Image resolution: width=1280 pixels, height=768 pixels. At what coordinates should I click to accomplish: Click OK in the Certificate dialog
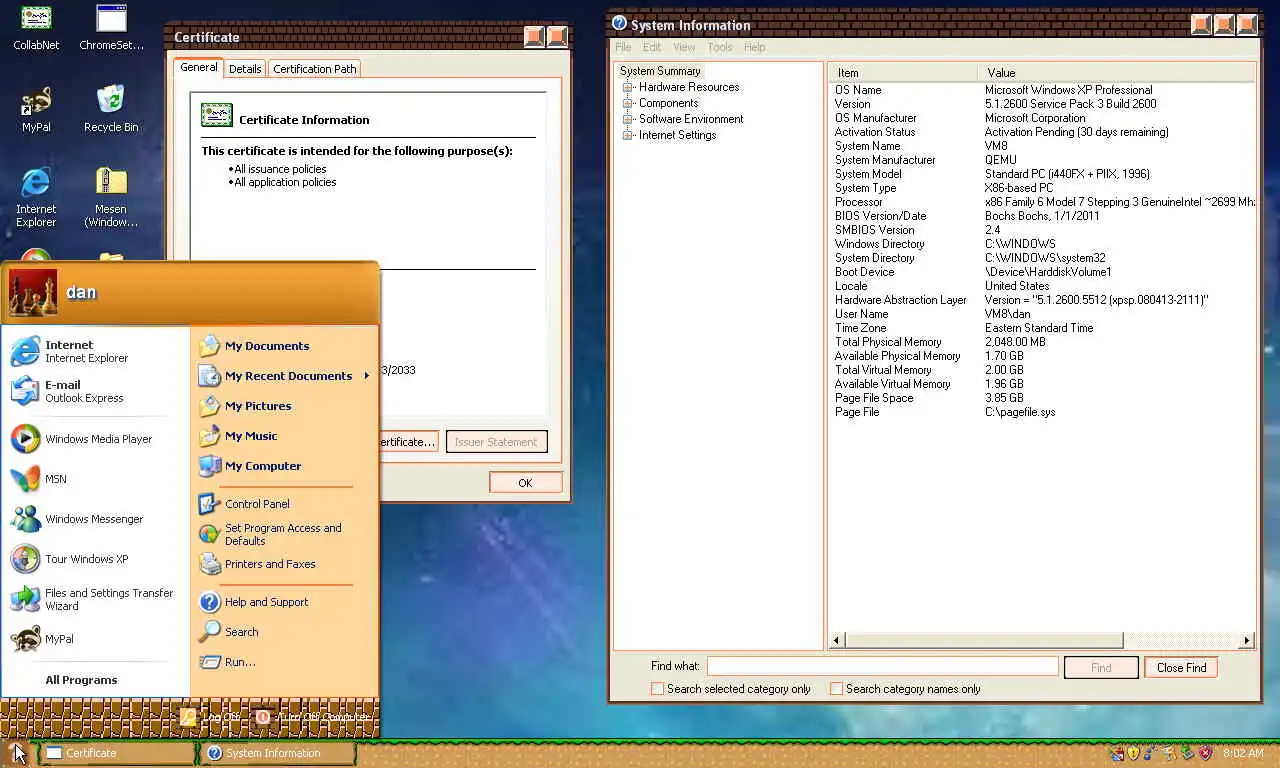(525, 483)
